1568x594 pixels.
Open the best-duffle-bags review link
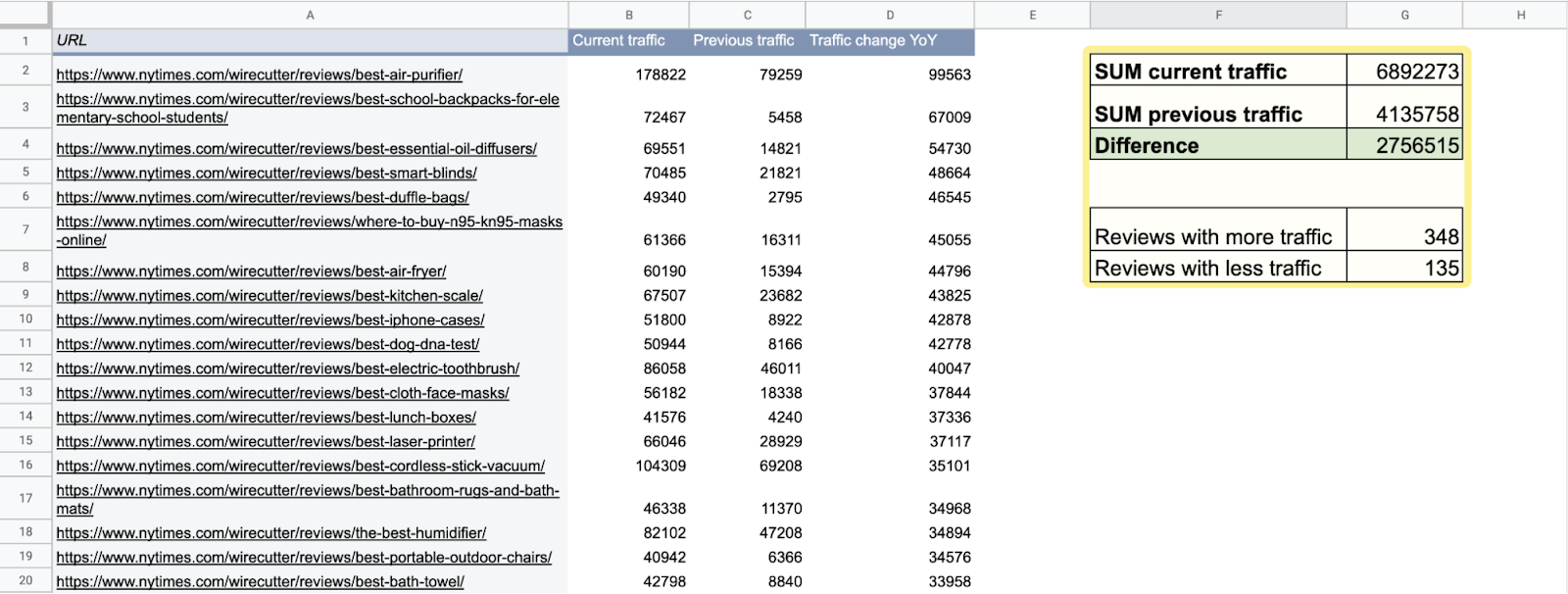pyautogui.click(x=262, y=198)
